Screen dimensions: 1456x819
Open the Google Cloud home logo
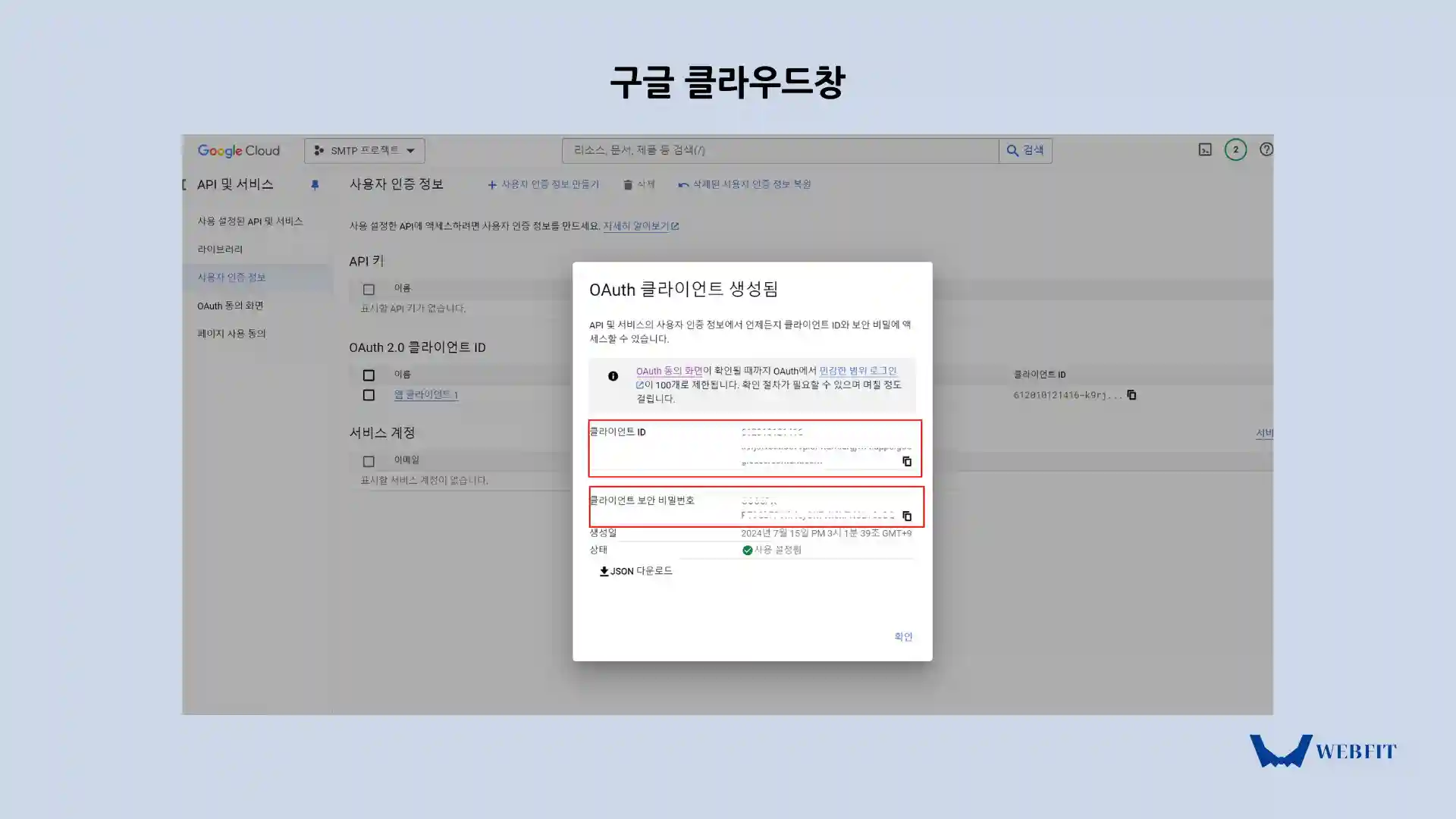[x=238, y=151]
